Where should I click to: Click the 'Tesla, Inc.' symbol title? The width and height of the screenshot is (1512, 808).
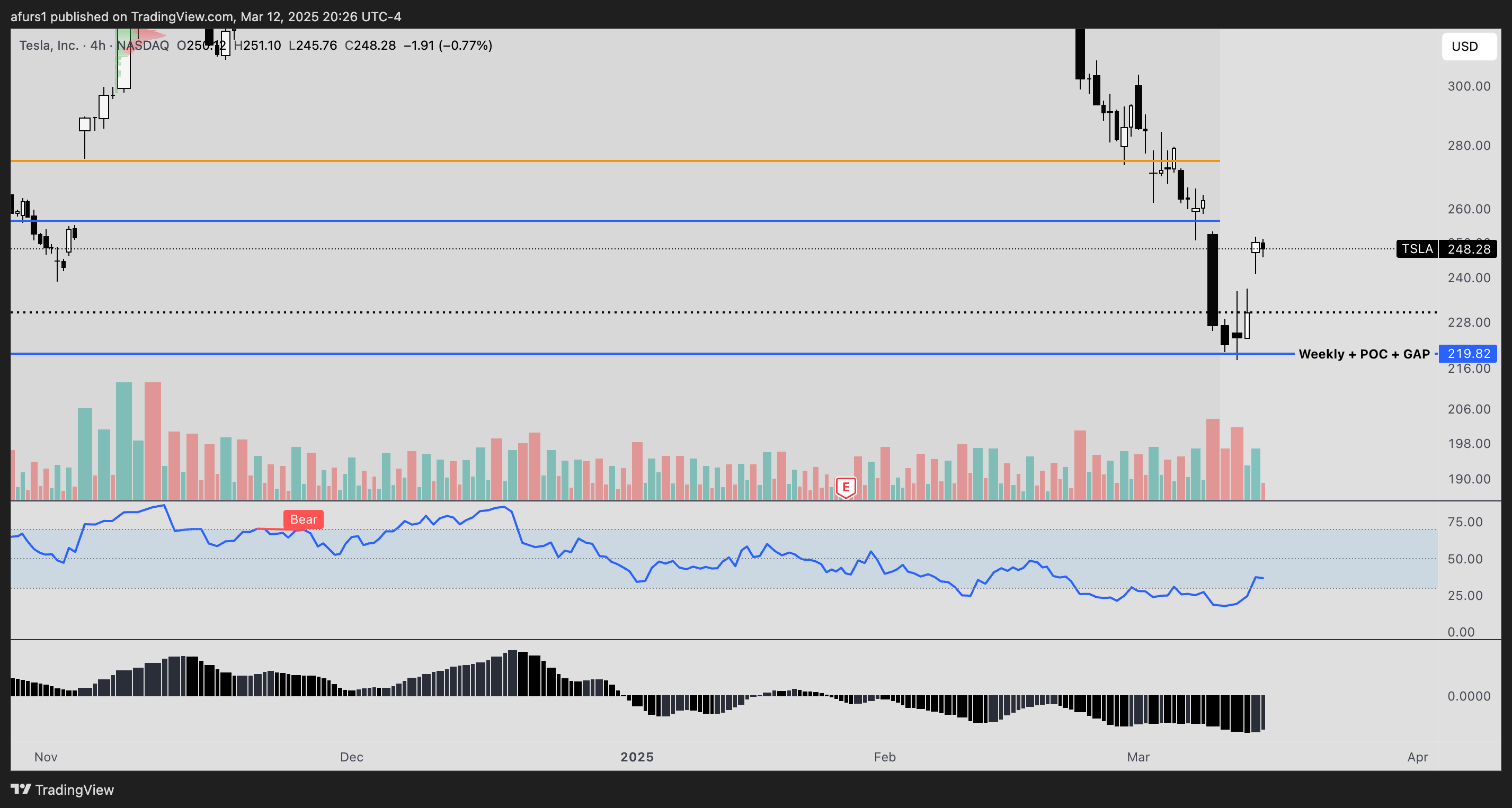tap(49, 45)
